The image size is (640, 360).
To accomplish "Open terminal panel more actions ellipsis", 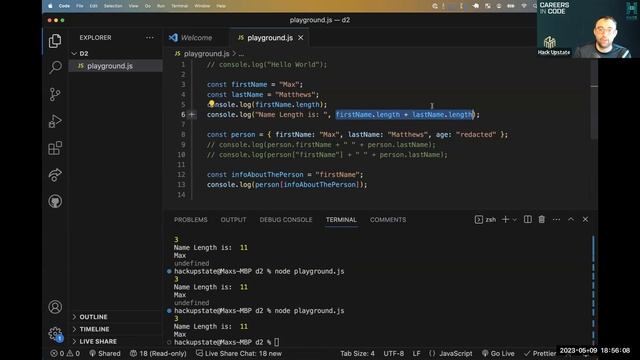I will tap(556, 220).
